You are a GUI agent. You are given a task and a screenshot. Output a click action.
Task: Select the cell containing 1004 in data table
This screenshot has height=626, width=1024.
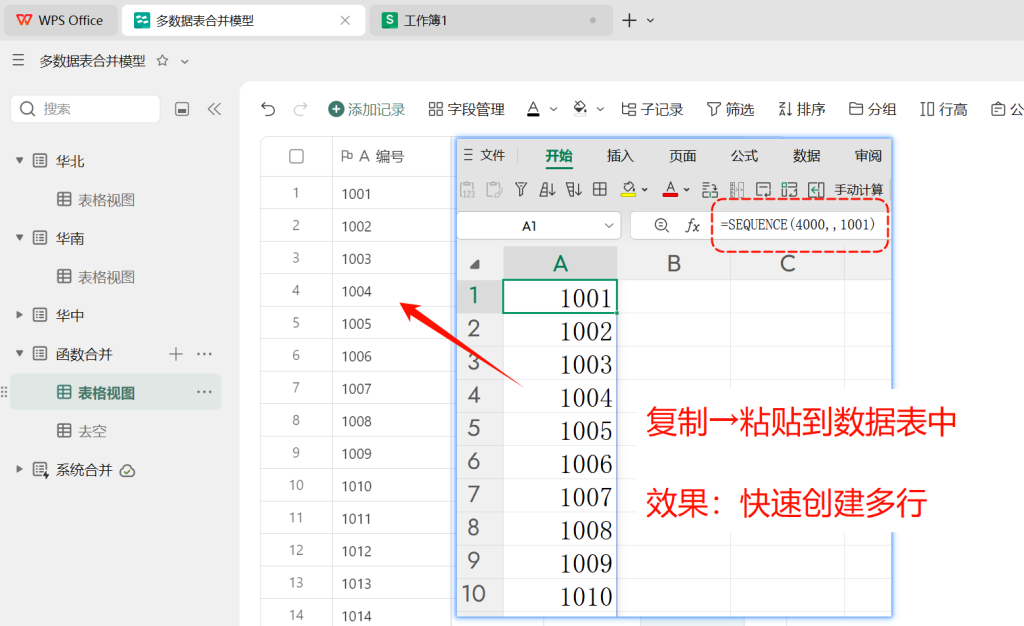392,290
